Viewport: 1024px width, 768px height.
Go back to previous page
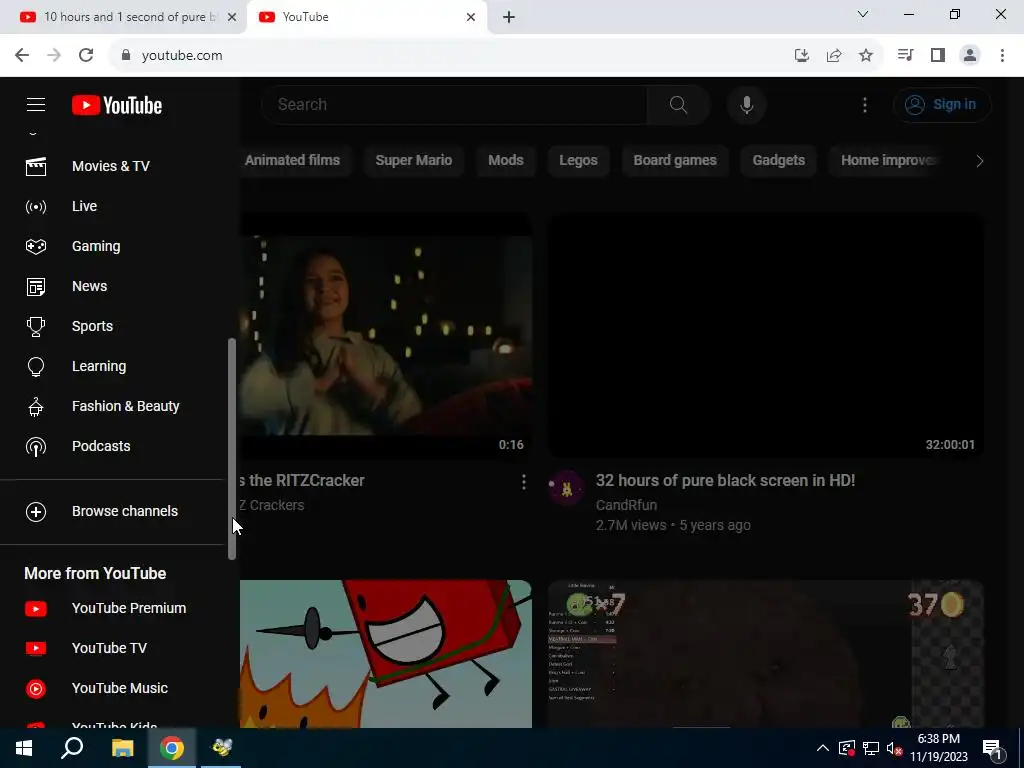pos(22,56)
